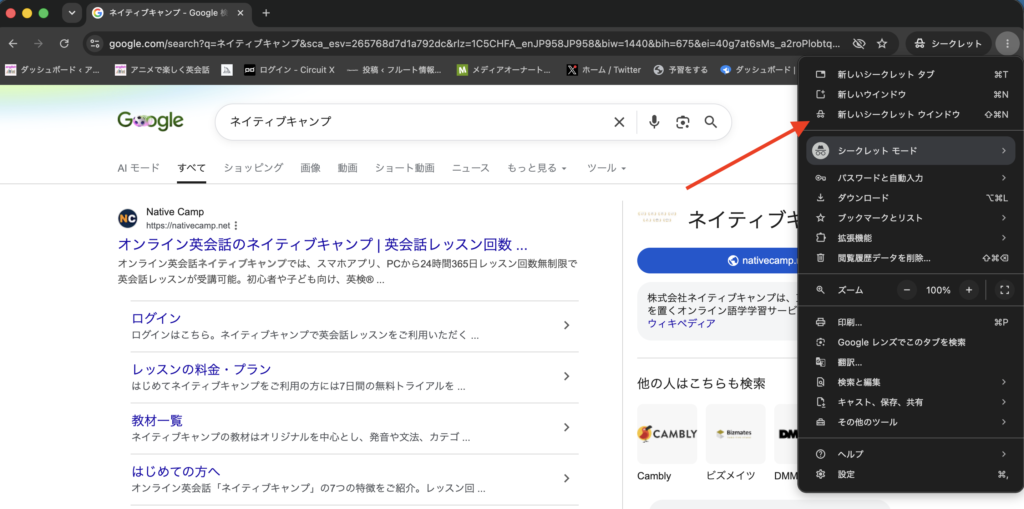Switch to ショート動画 search tab
This screenshot has height=509, width=1024.
click(404, 168)
